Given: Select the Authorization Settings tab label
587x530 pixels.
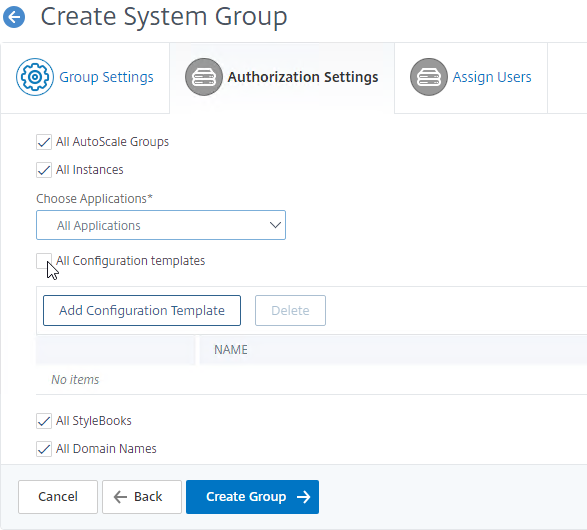Looking at the screenshot, I should 303,77.
